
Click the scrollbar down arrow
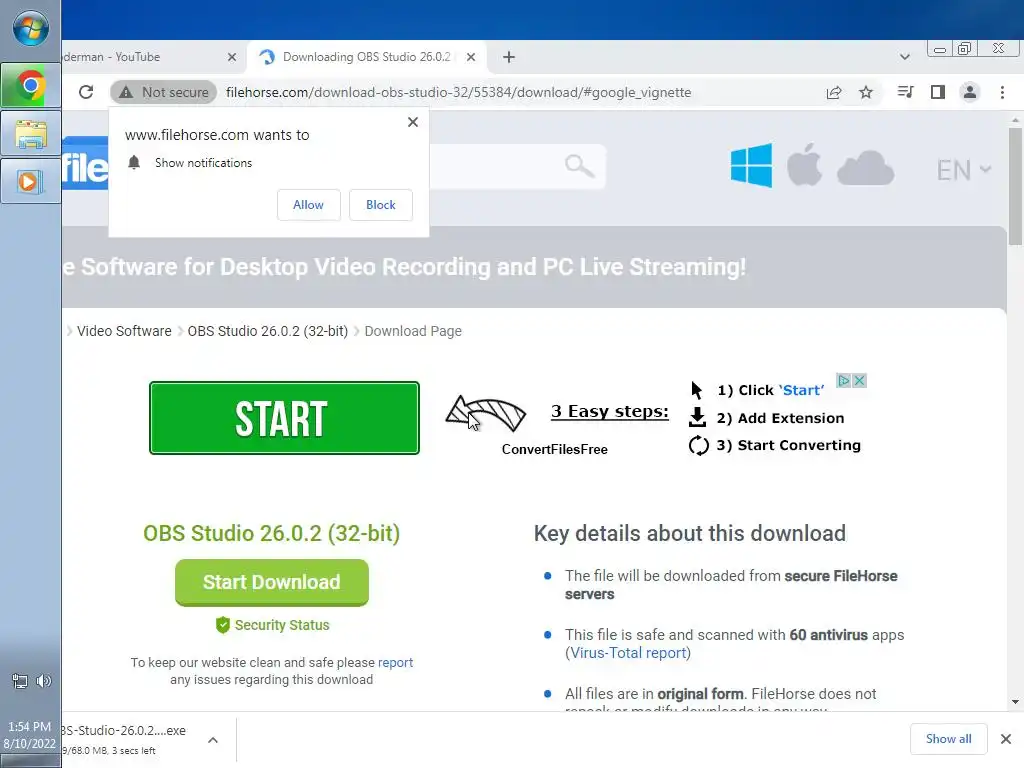1015,702
